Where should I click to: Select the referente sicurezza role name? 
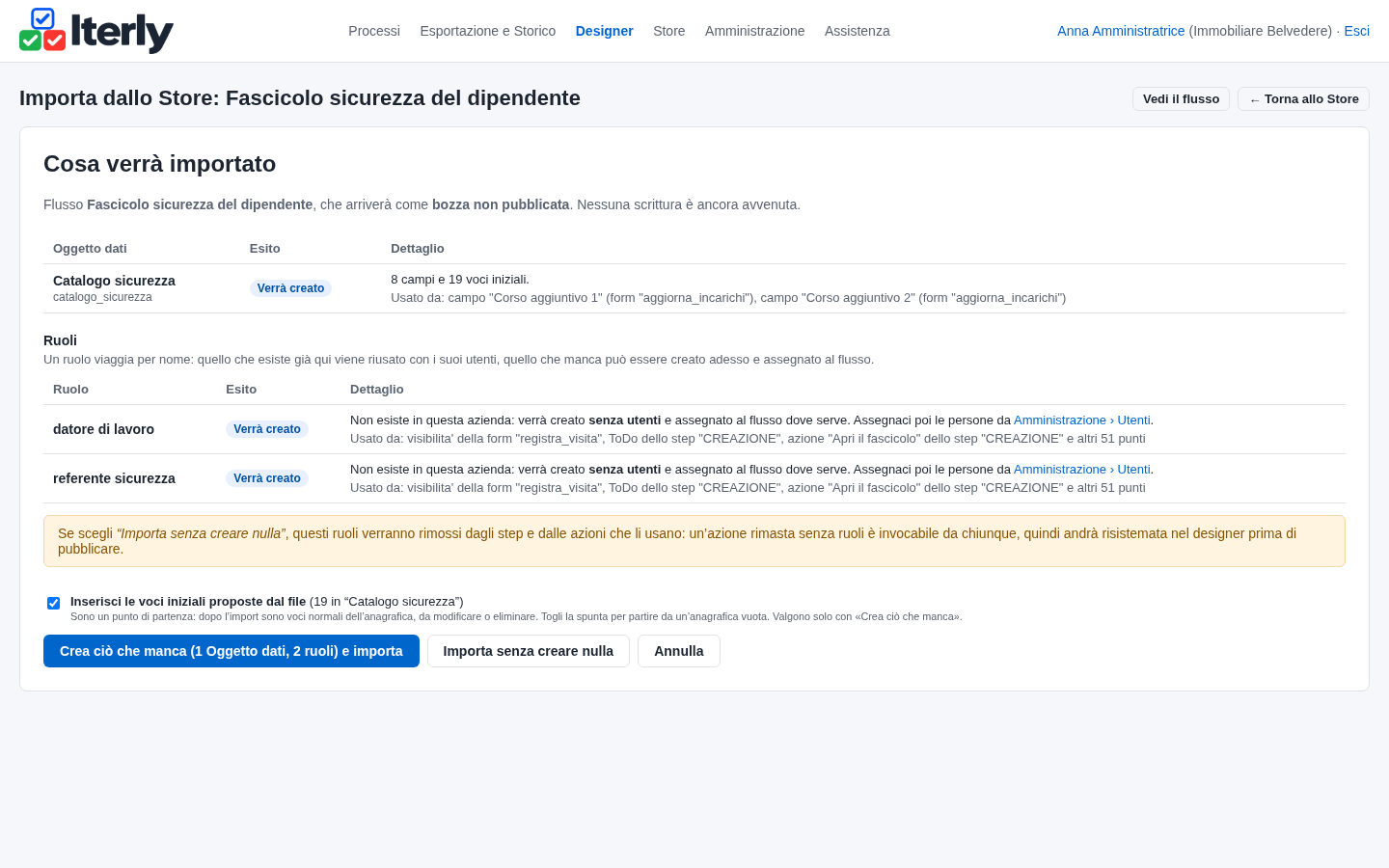[114, 478]
